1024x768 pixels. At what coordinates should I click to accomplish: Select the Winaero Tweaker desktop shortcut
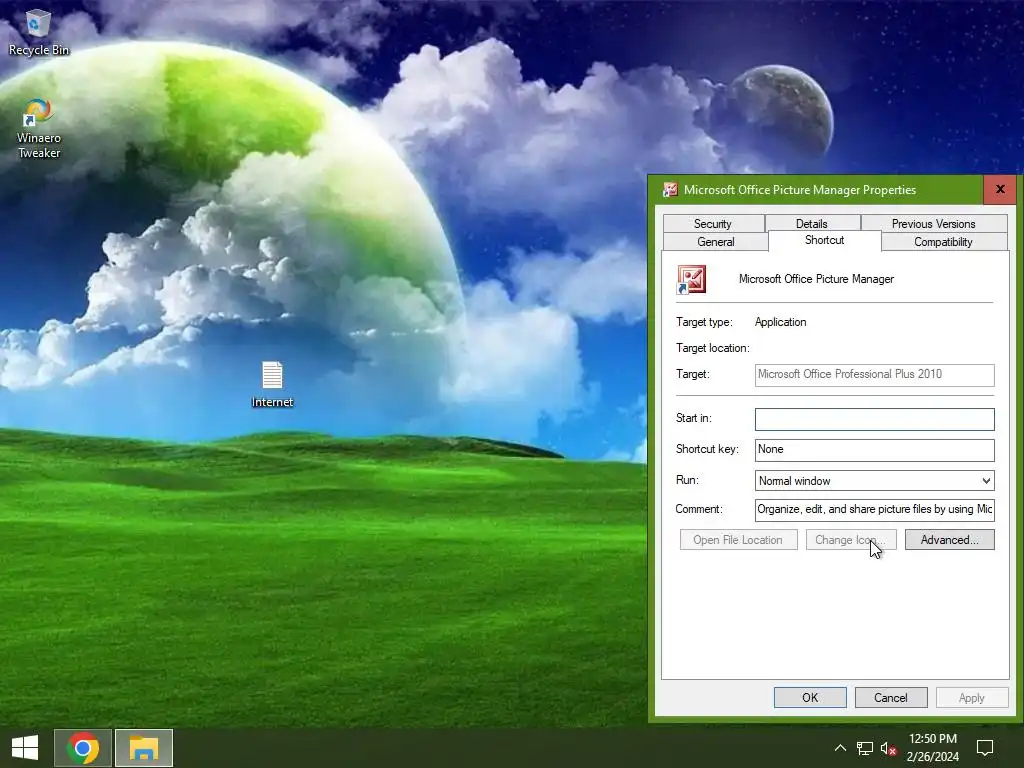(x=39, y=129)
